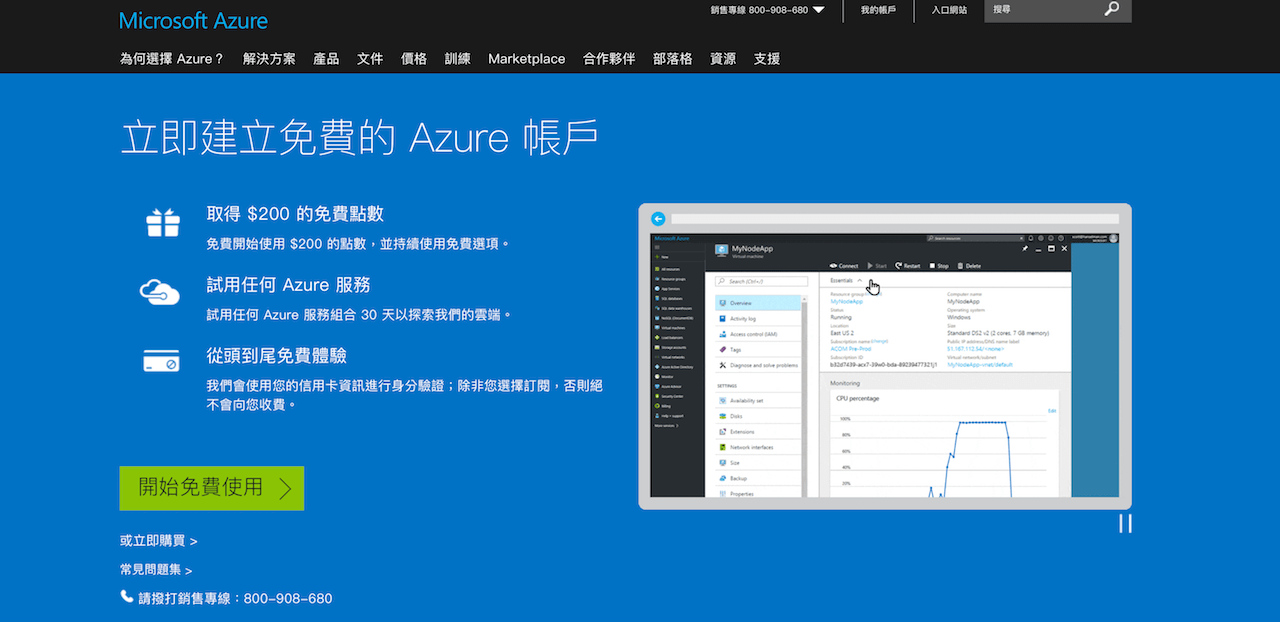Click the magnifying glass search icon

[1113, 9]
